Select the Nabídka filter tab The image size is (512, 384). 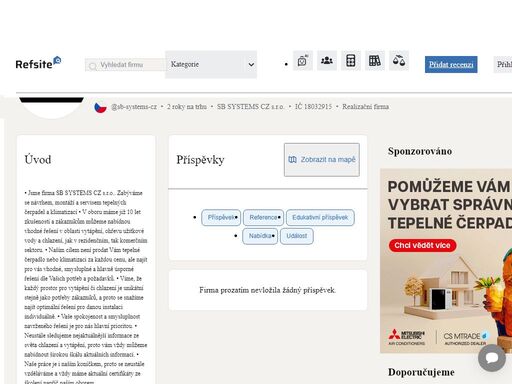coord(260,236)
